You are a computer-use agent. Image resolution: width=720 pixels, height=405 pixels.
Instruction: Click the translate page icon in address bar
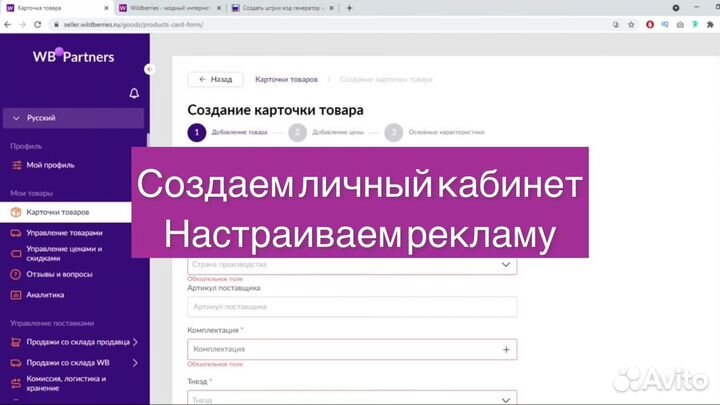coord(616,24)
